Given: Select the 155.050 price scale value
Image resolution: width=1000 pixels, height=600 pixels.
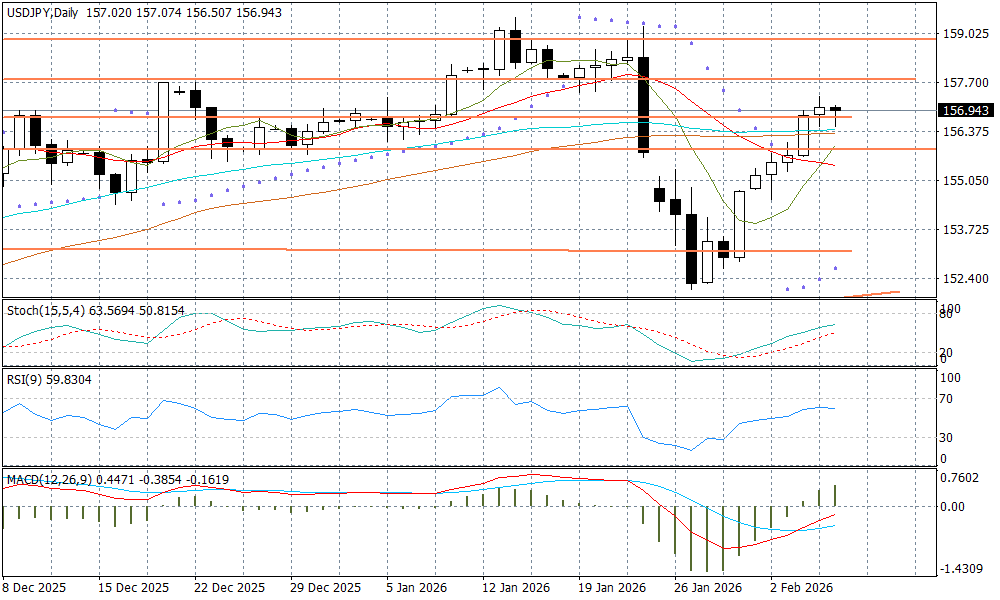Looking at the screenshot, I should [966, 181].
